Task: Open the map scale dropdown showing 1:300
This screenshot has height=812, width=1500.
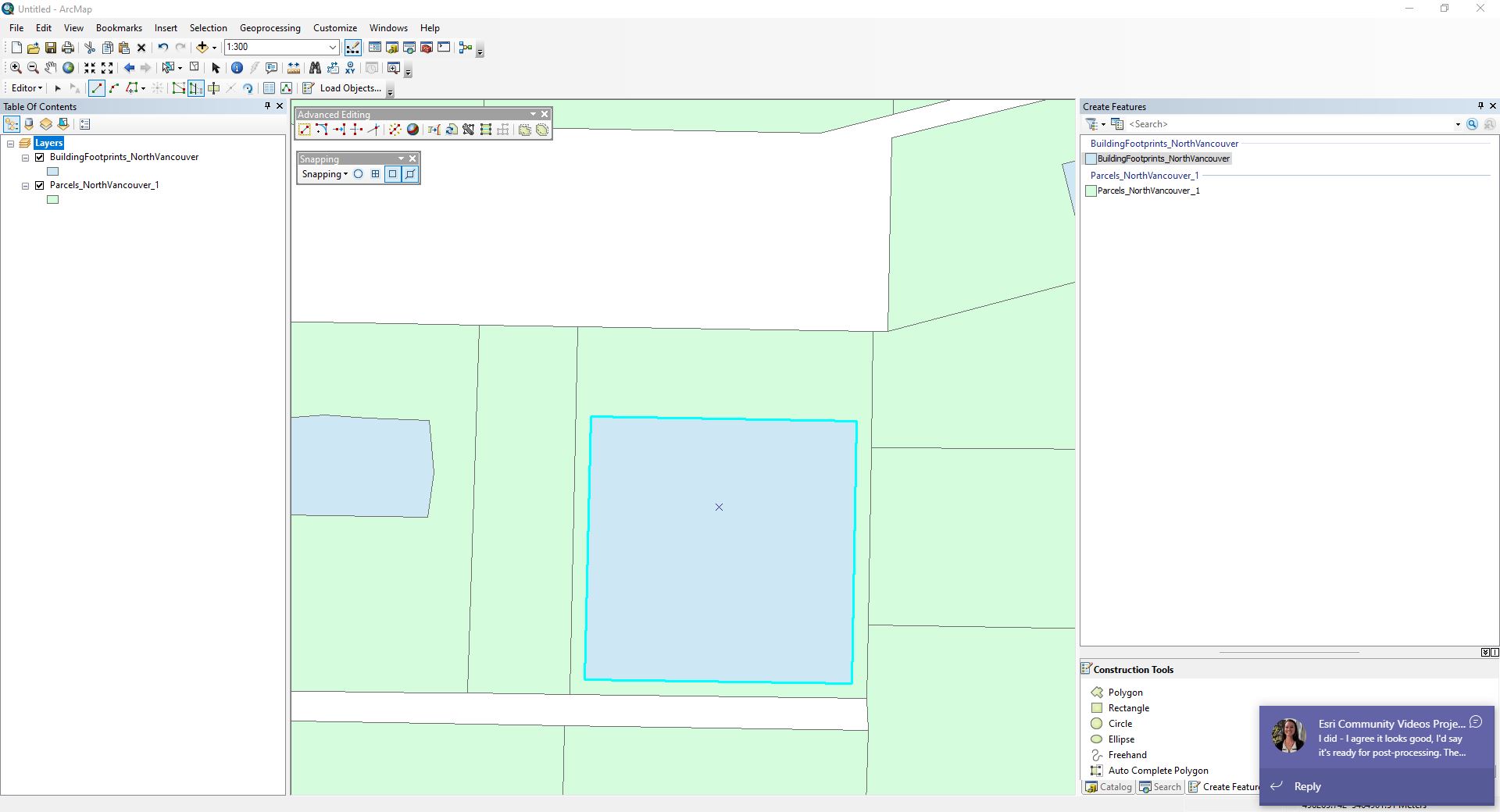Action: pos(332,47)
